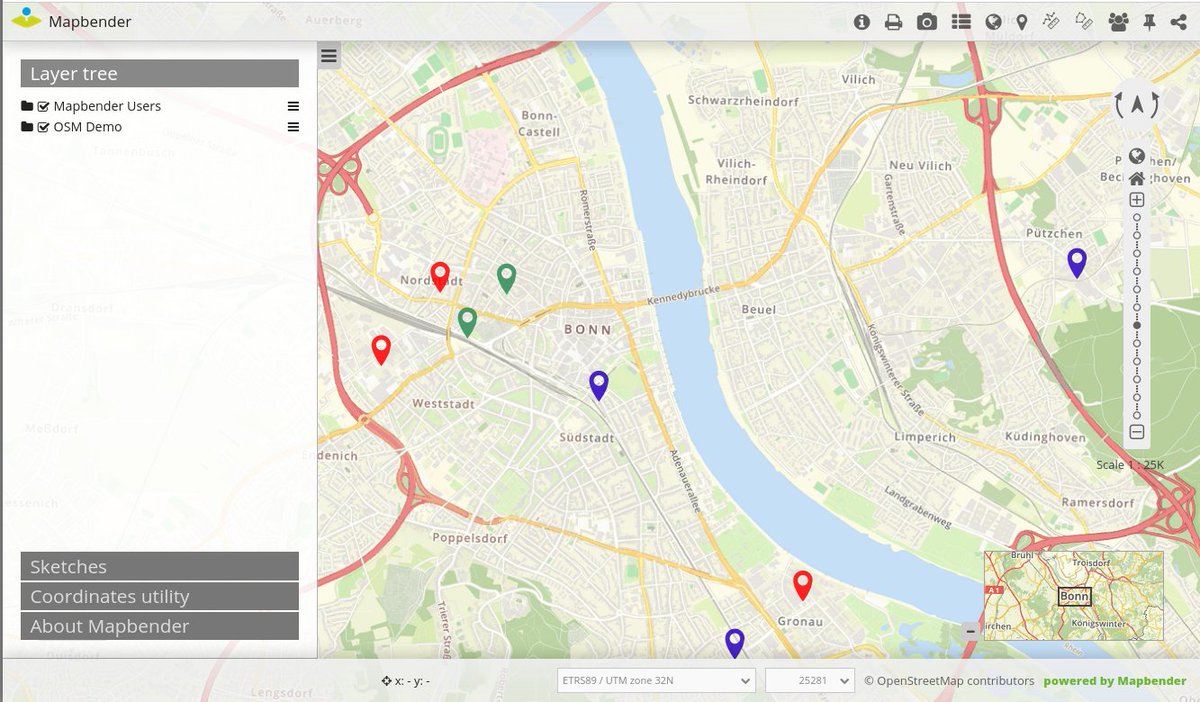Click the filled current zoom level dot
This screenshot has width=1200, height=702.
click(1137, 326)
